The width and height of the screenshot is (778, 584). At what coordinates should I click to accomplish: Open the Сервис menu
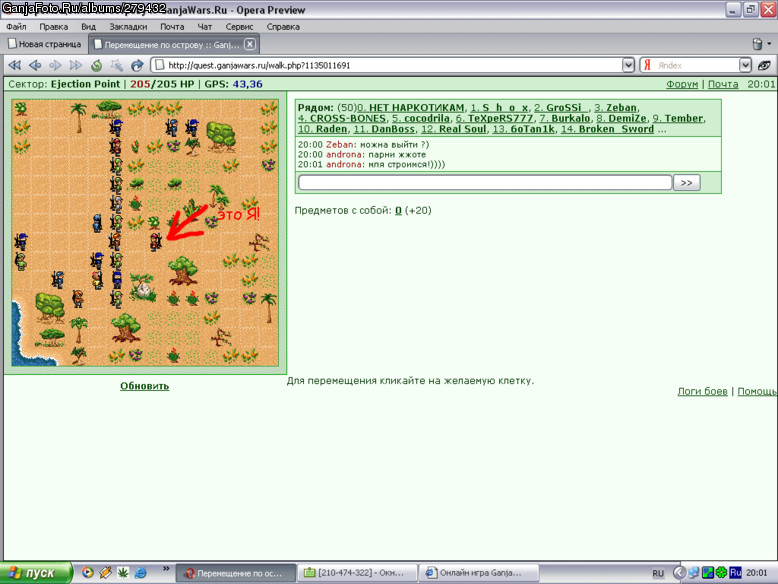point(239,27)
